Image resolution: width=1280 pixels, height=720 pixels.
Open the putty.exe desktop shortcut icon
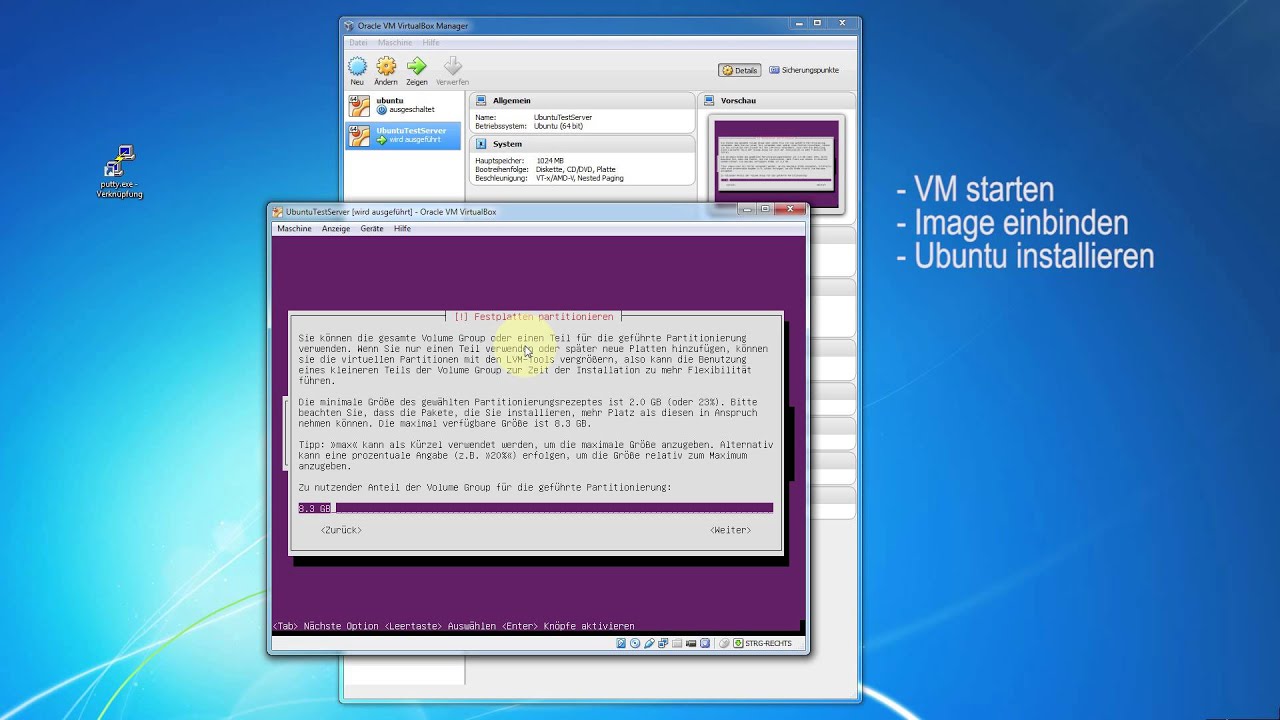[120, 161]
